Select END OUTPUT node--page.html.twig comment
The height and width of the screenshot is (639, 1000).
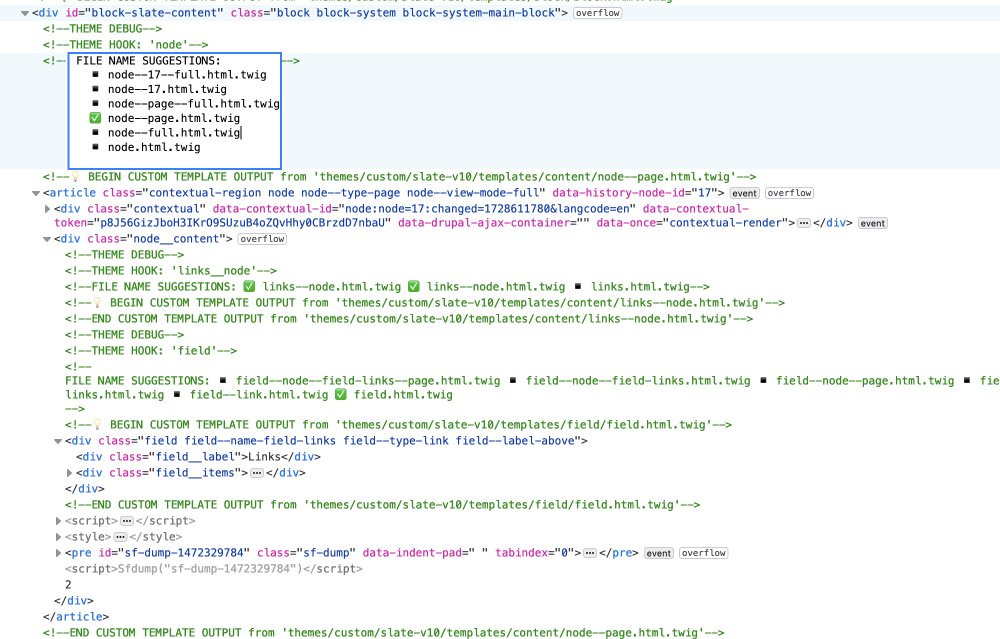coord(384,633)
